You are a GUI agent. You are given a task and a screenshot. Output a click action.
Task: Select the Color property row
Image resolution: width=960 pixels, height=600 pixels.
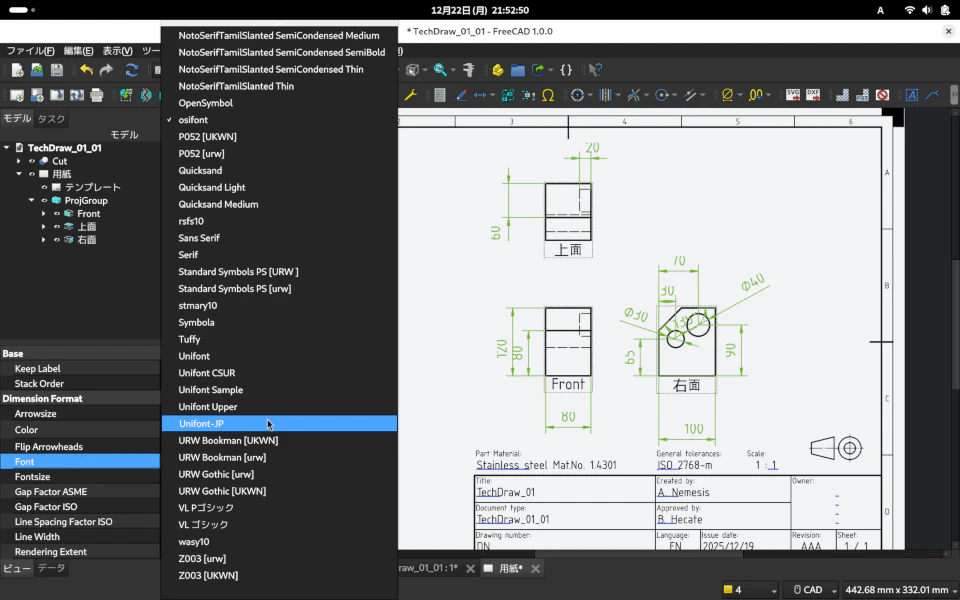(x=80, y=430)
